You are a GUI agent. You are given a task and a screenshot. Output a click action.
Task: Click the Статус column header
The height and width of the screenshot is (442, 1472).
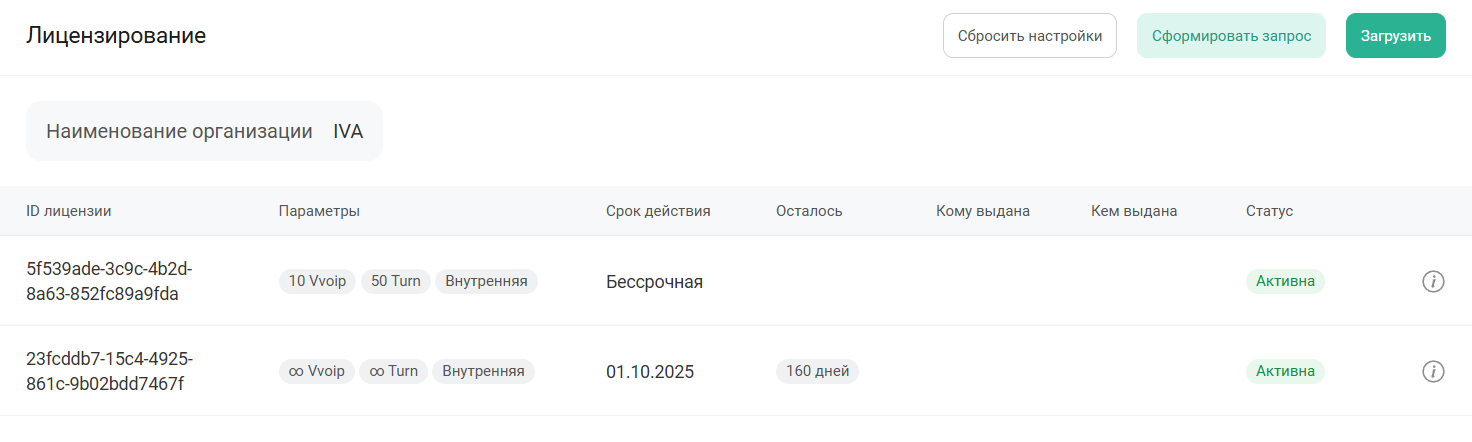pyautogui.click(x=1269, y=211)
